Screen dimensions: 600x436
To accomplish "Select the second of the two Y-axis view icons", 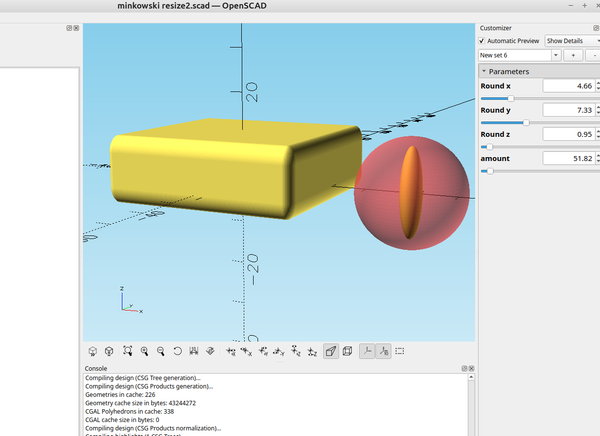I will [x=279, y=351].
